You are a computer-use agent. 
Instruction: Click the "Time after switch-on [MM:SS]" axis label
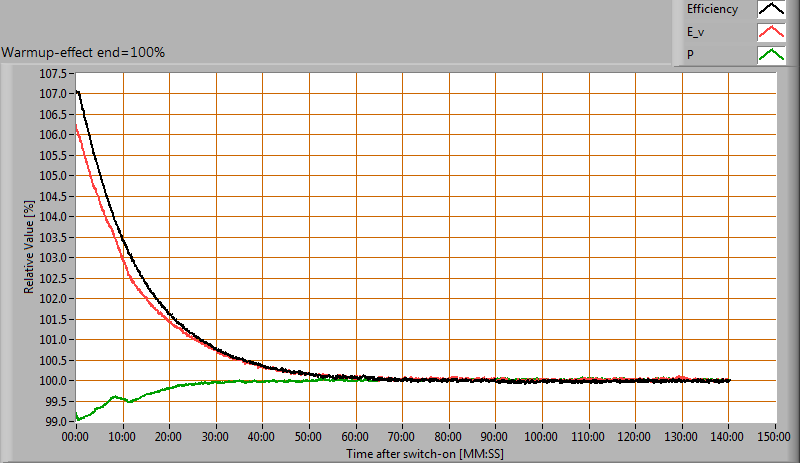[x=425, y=454]
